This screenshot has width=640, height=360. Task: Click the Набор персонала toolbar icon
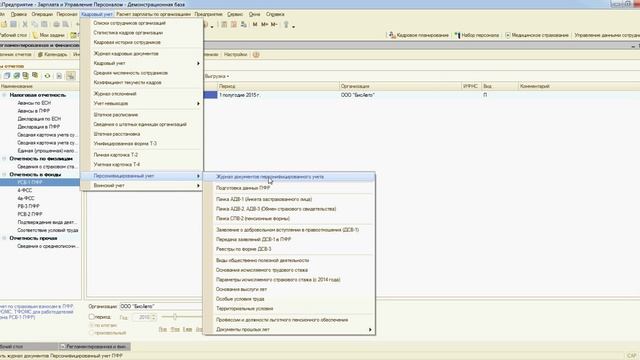[458, 36]
